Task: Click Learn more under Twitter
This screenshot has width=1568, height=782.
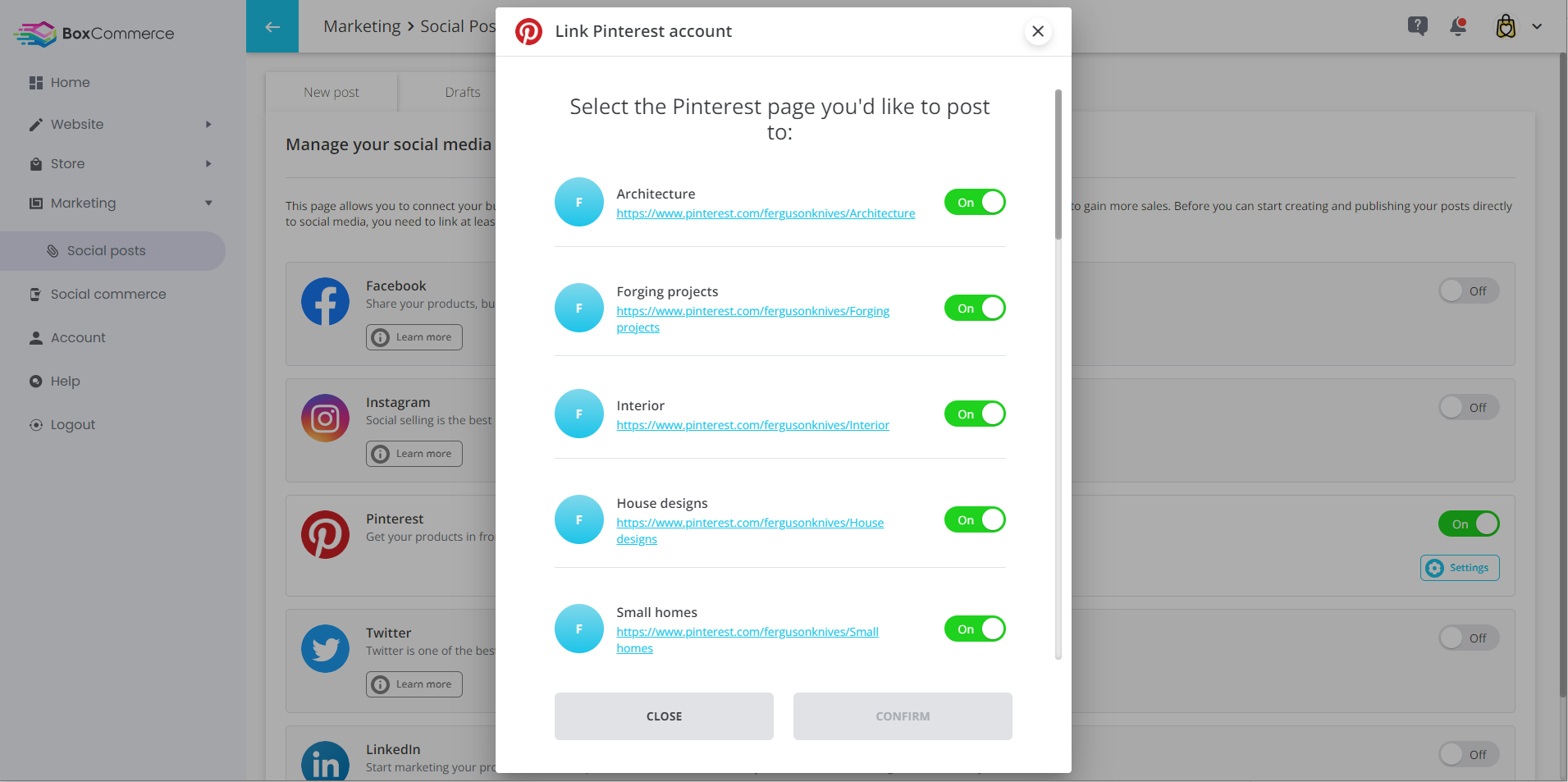Action: [414, 684]
